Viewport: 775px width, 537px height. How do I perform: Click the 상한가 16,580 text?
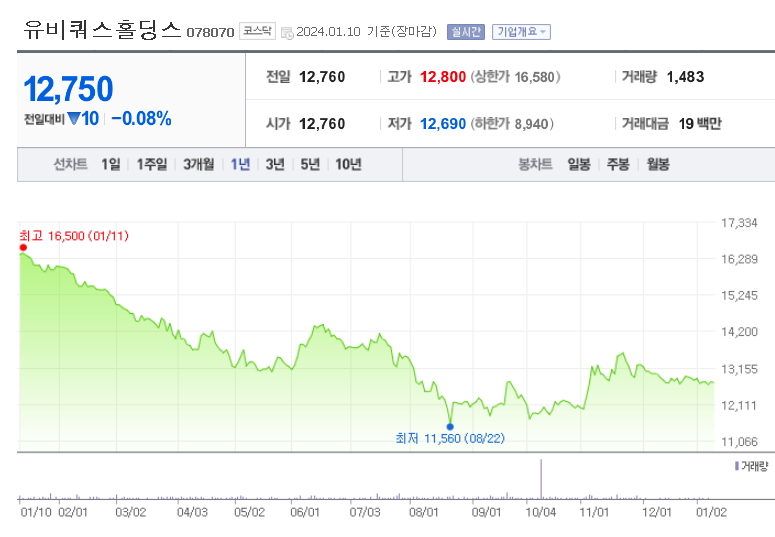(x=516, y=77)
